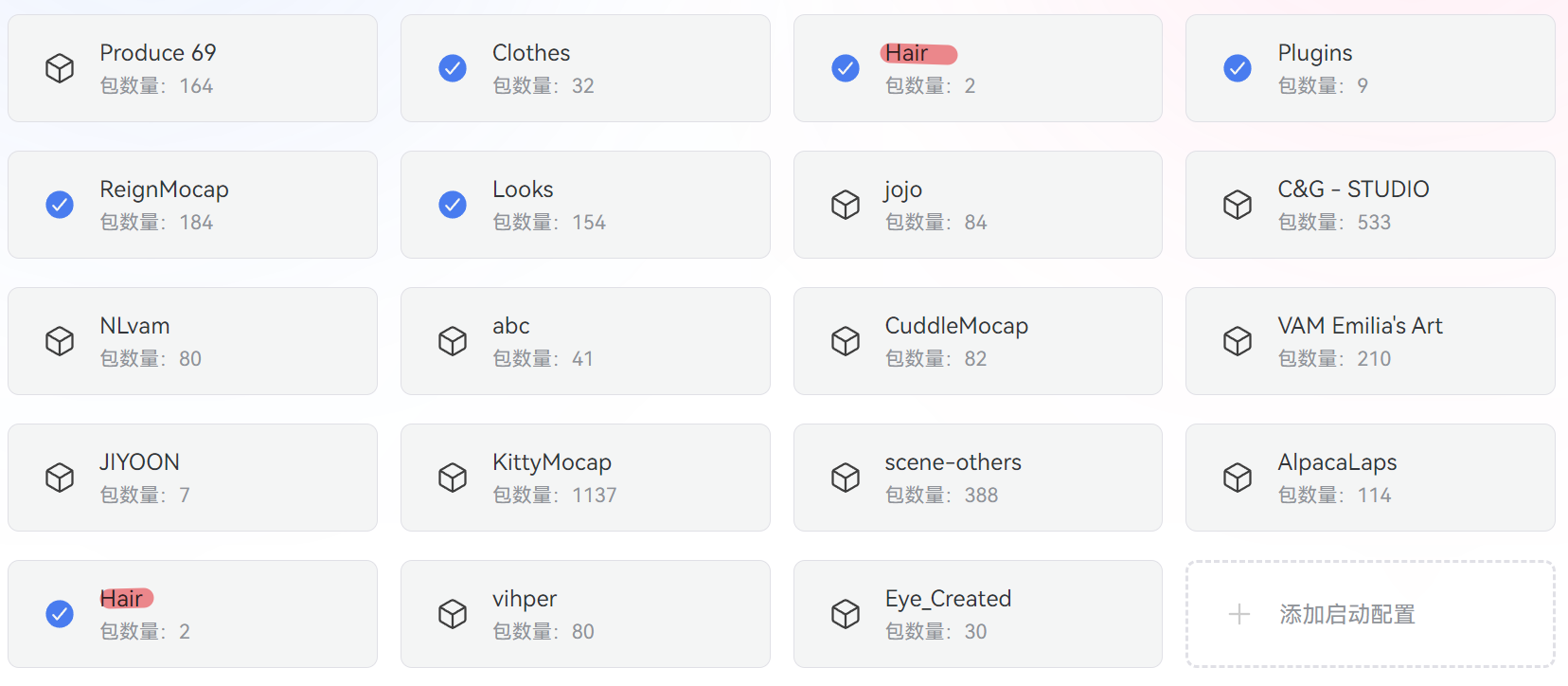Click the 添加启动配置 button
Viewport: 1568px width, 686px height.
[1368, 614]
